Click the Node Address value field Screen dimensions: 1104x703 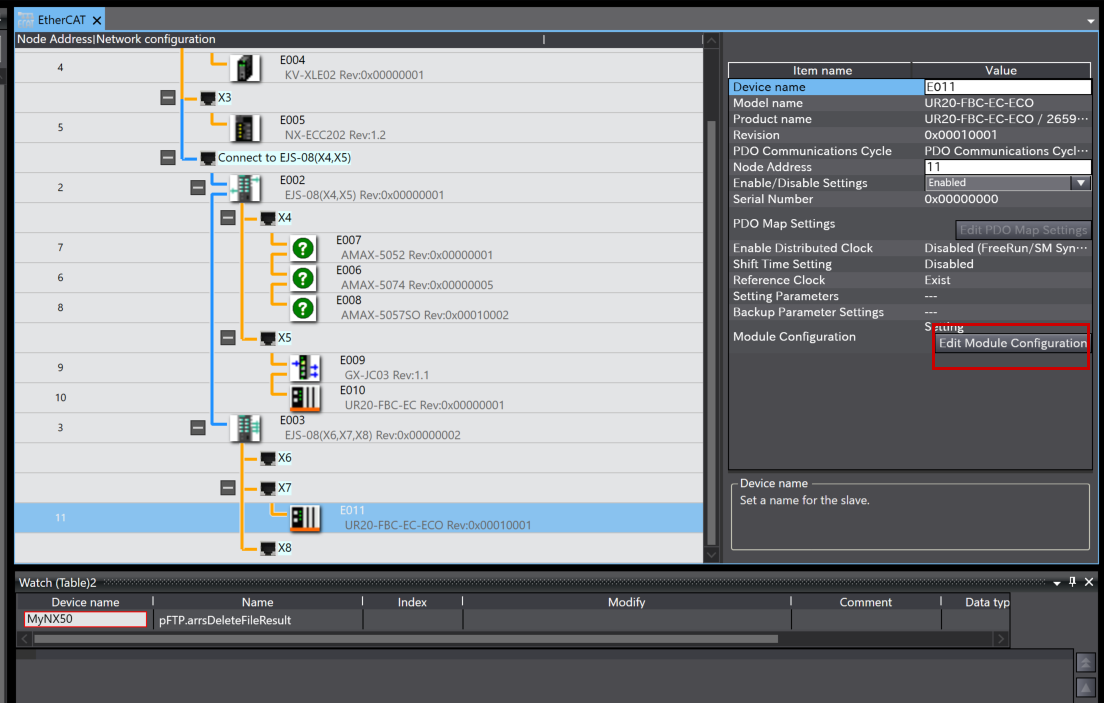(1006, 167)
